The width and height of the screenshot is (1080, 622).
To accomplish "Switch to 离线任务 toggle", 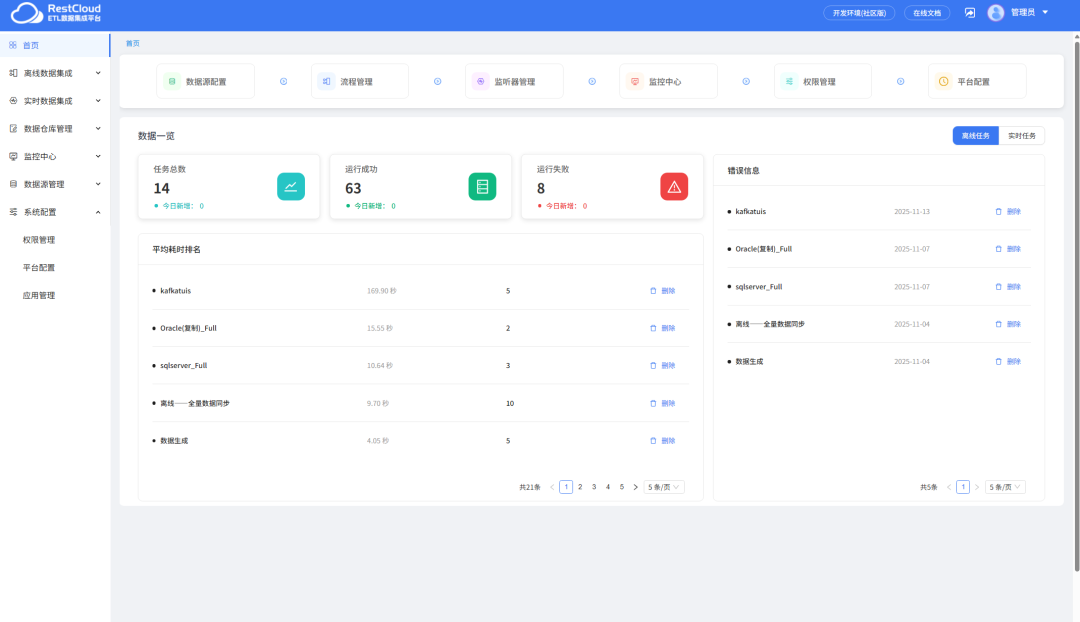I will tap(975, 136).
